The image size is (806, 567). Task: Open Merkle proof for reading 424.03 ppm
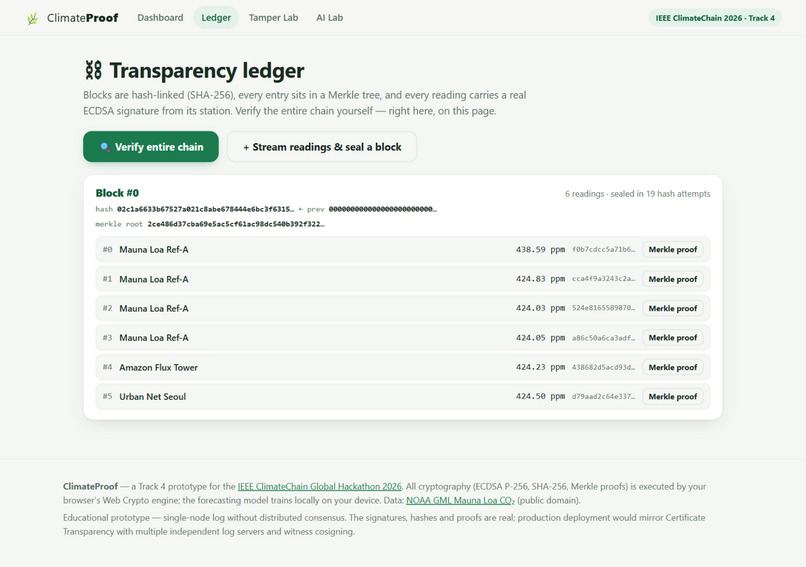pyautogui.click(x=672, y=308)
